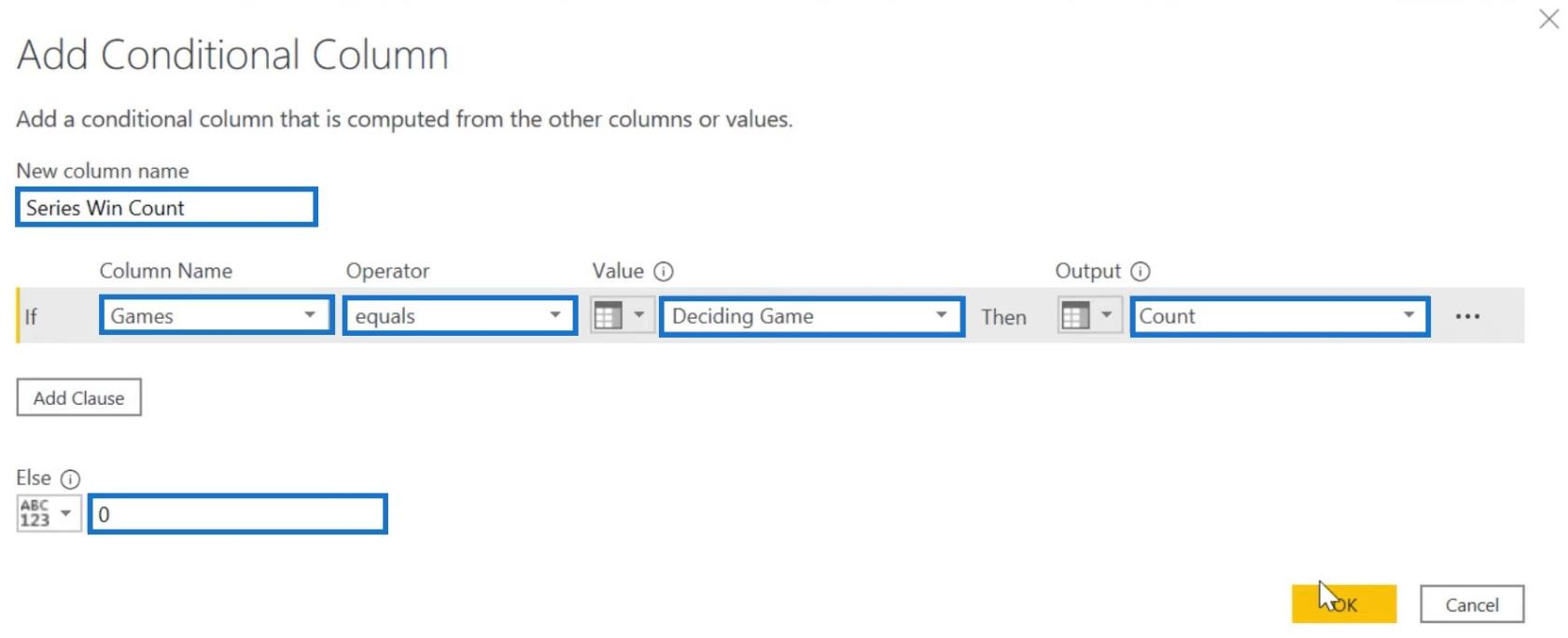
Task: Click the Output info icon
Action: pyautogui.click(x=1141, y=271)
